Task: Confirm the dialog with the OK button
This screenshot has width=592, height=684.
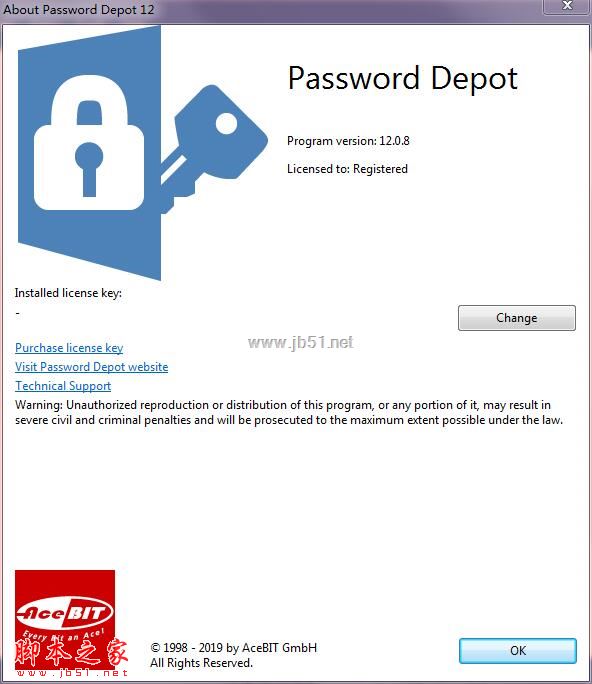Action: [518, 650]
